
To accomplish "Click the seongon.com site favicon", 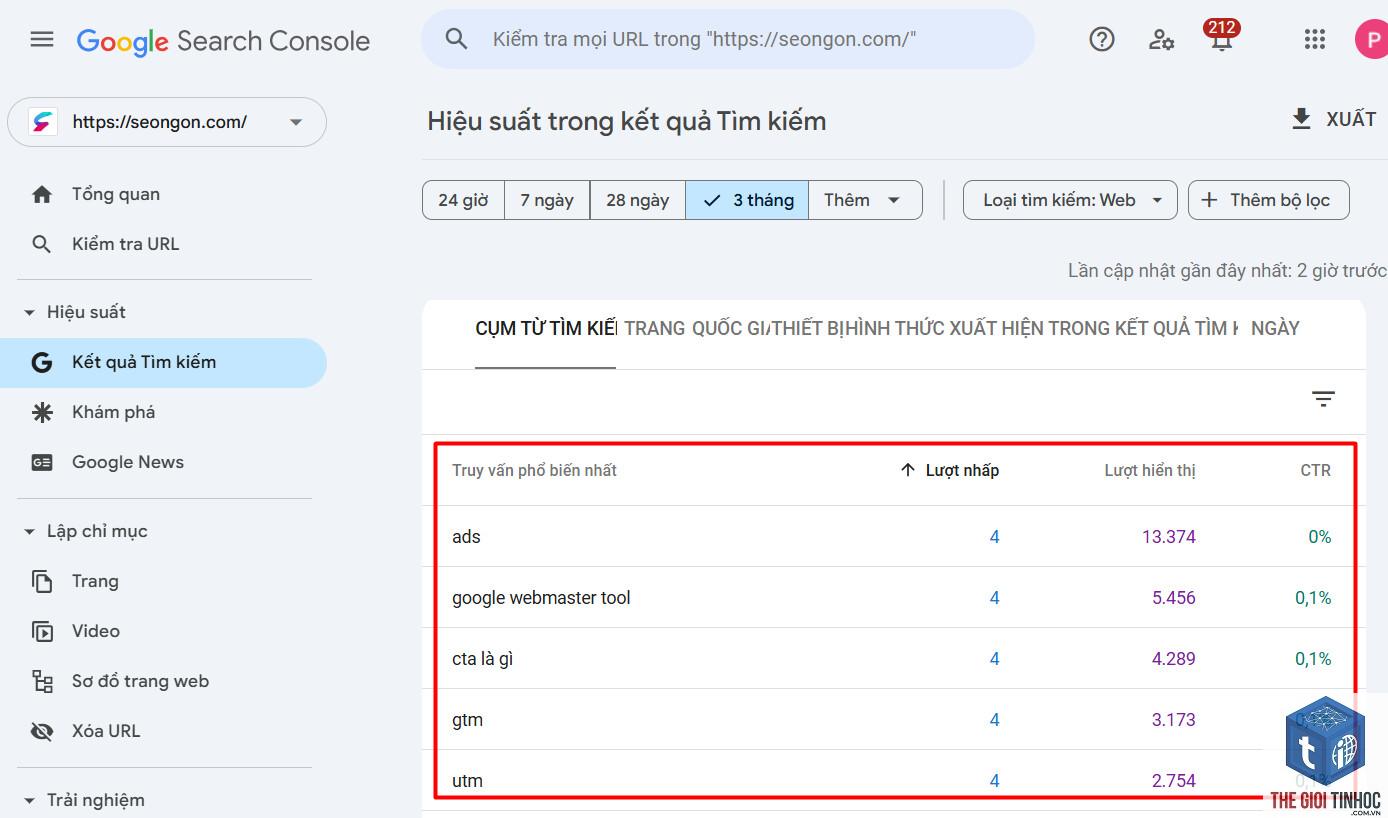I will [x=42, y=122].
